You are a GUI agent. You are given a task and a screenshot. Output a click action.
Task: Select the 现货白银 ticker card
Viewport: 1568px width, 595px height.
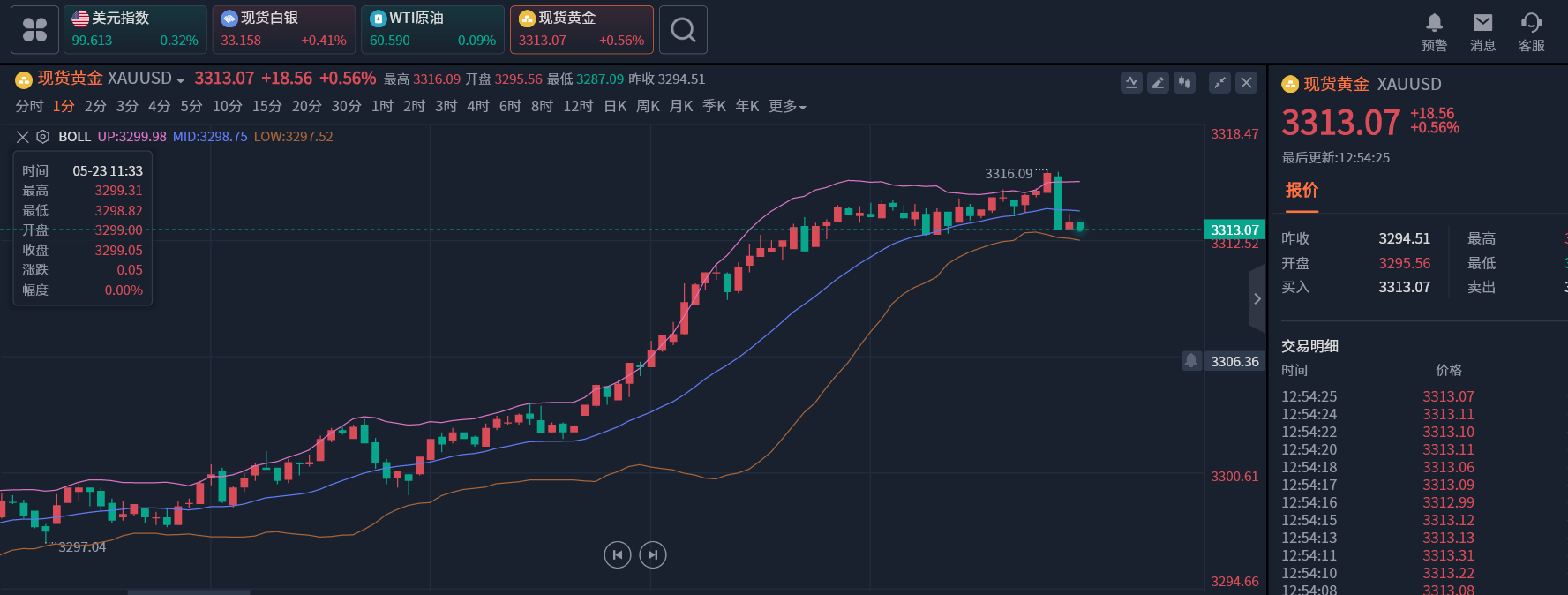click(x=284, y=30)
